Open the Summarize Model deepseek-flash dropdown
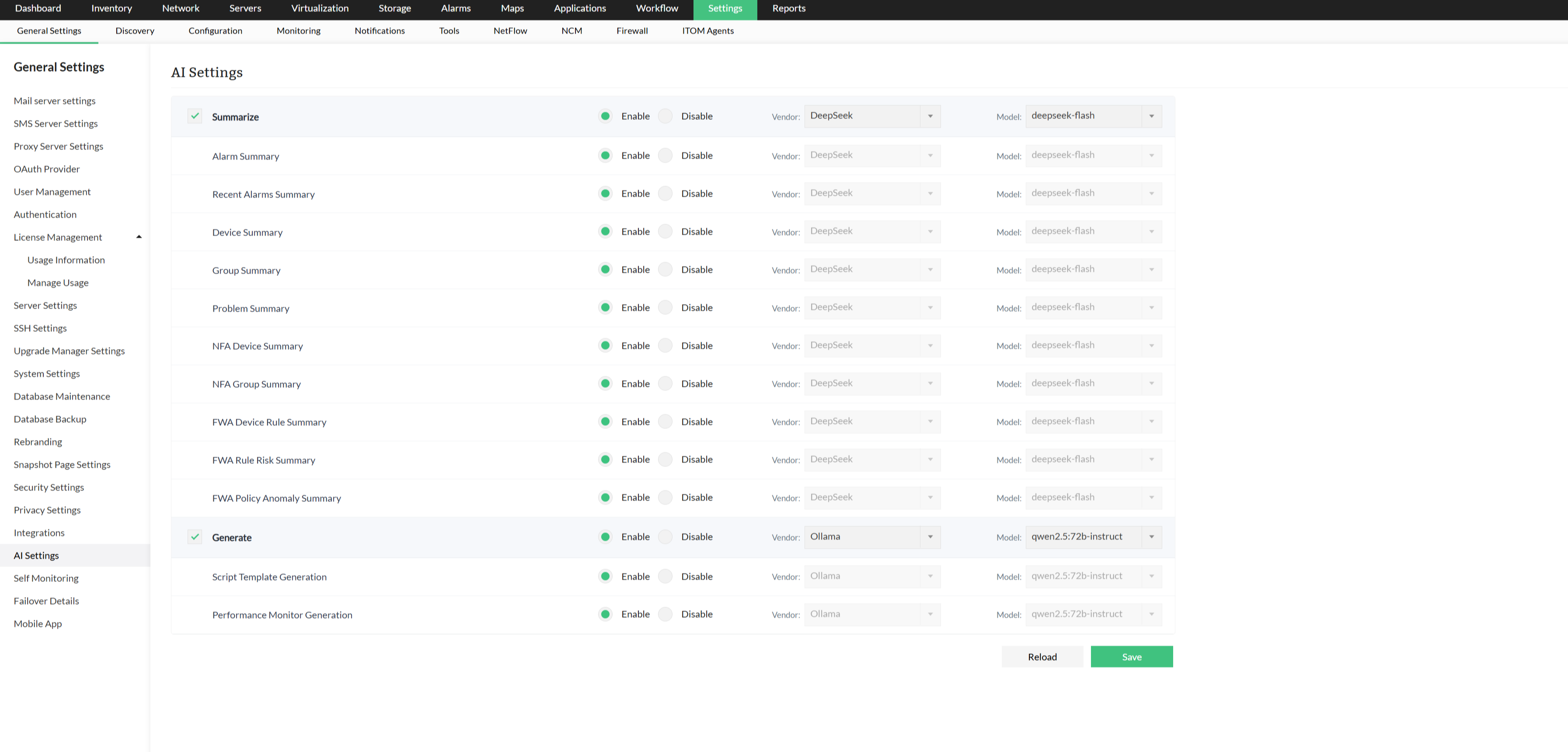This screenshot has height=752, width=1568. point(1093,116)
